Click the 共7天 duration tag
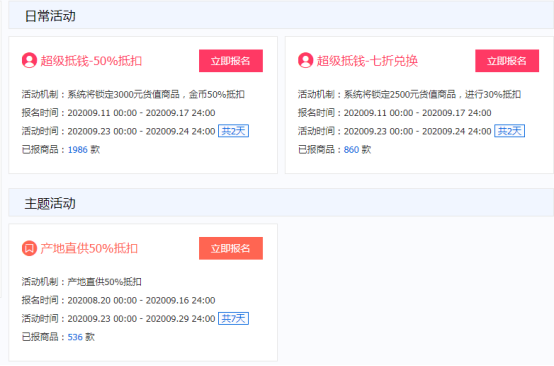The width and height of the screenshot is (554, 366). tap(234, 319)
